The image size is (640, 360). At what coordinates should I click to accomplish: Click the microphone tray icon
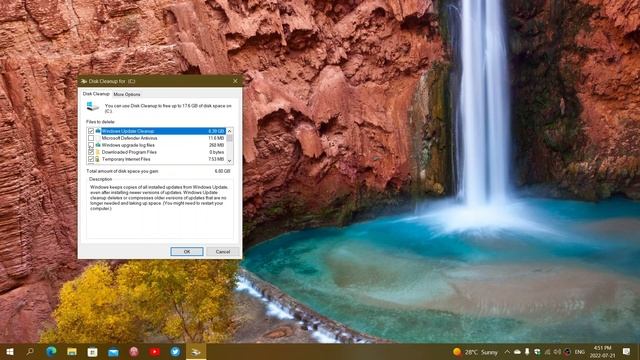click(527, 352)
